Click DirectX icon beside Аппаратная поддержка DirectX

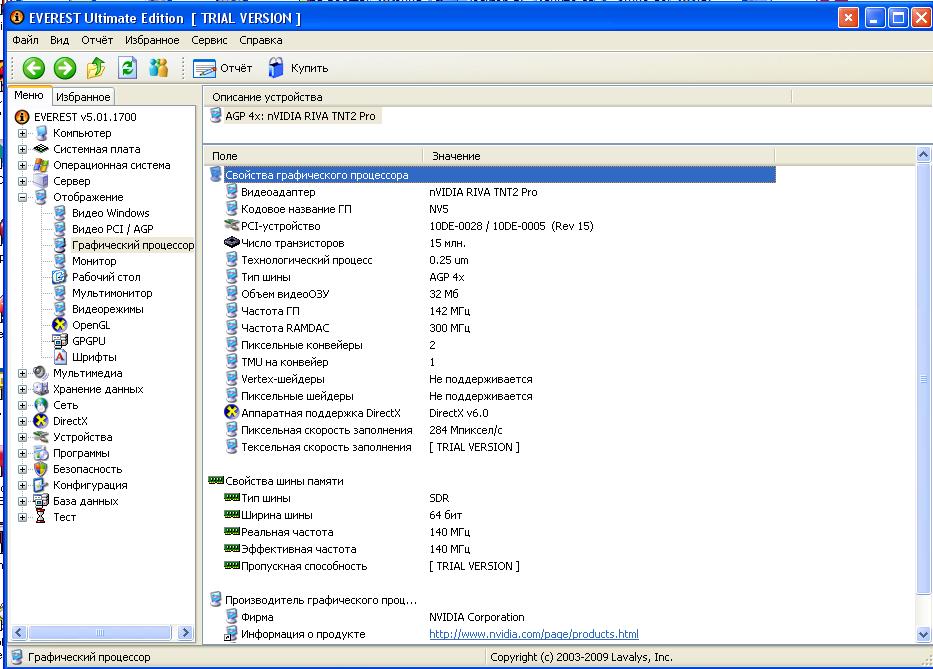click(x=231, y=412)
